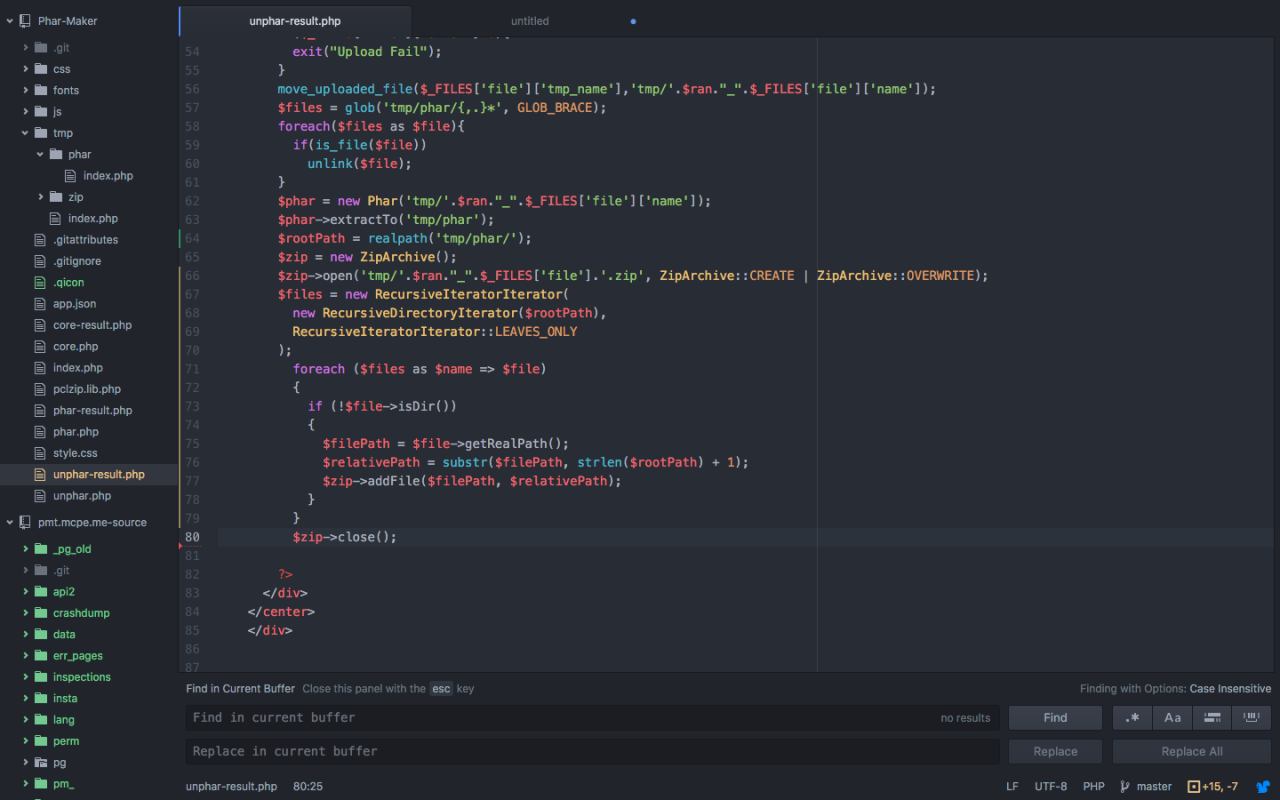Click the js folder icon

tap(41, 112)
